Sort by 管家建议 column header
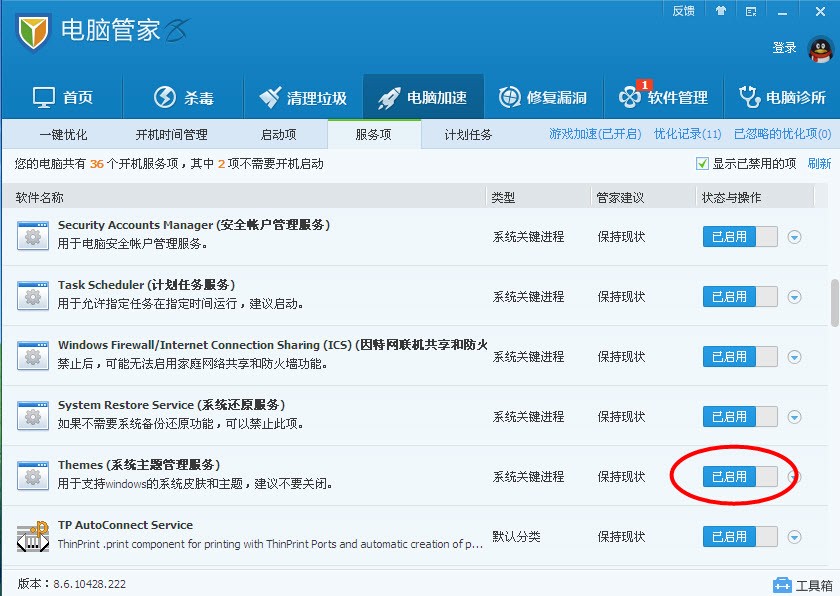Screen dimensions: 840x596 click(x=620, y=198)
